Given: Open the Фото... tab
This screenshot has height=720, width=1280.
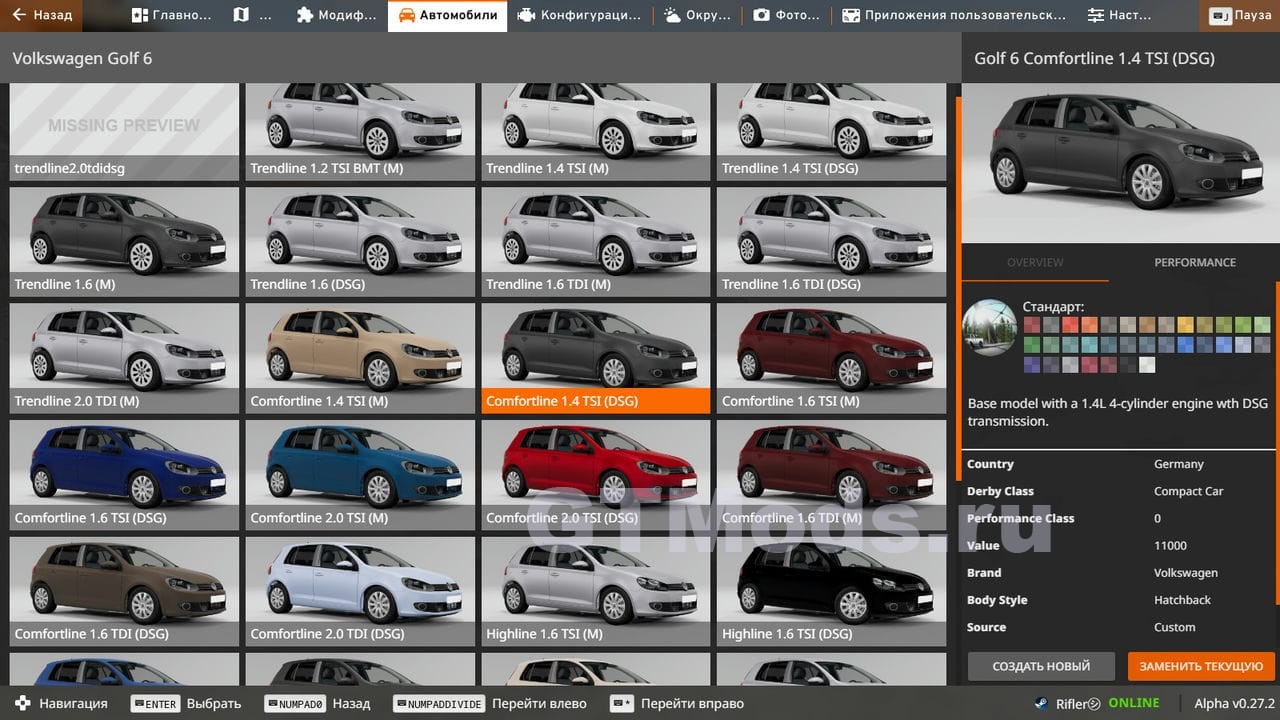Looking at the screenshot, I should pos(788,15).
